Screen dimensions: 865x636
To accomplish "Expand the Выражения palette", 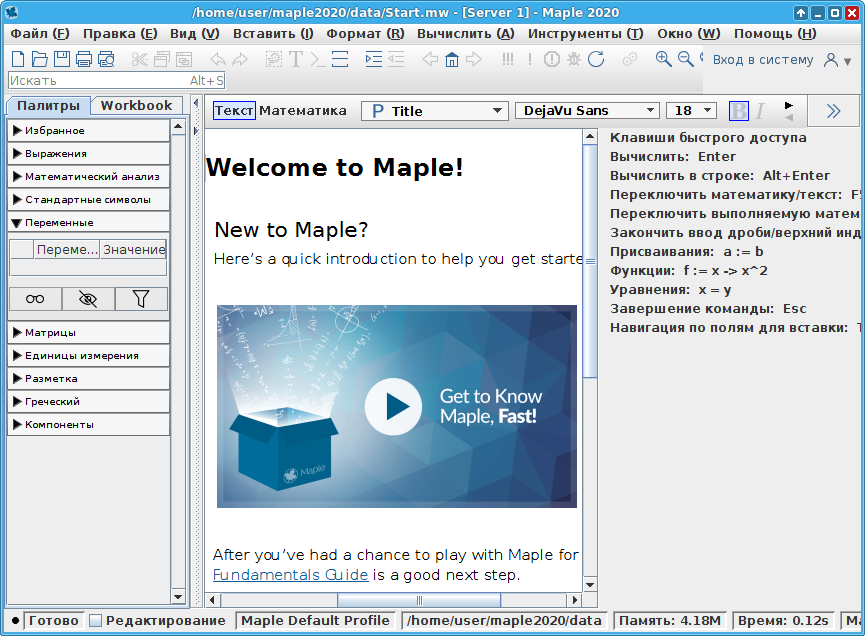I will 88,153.
